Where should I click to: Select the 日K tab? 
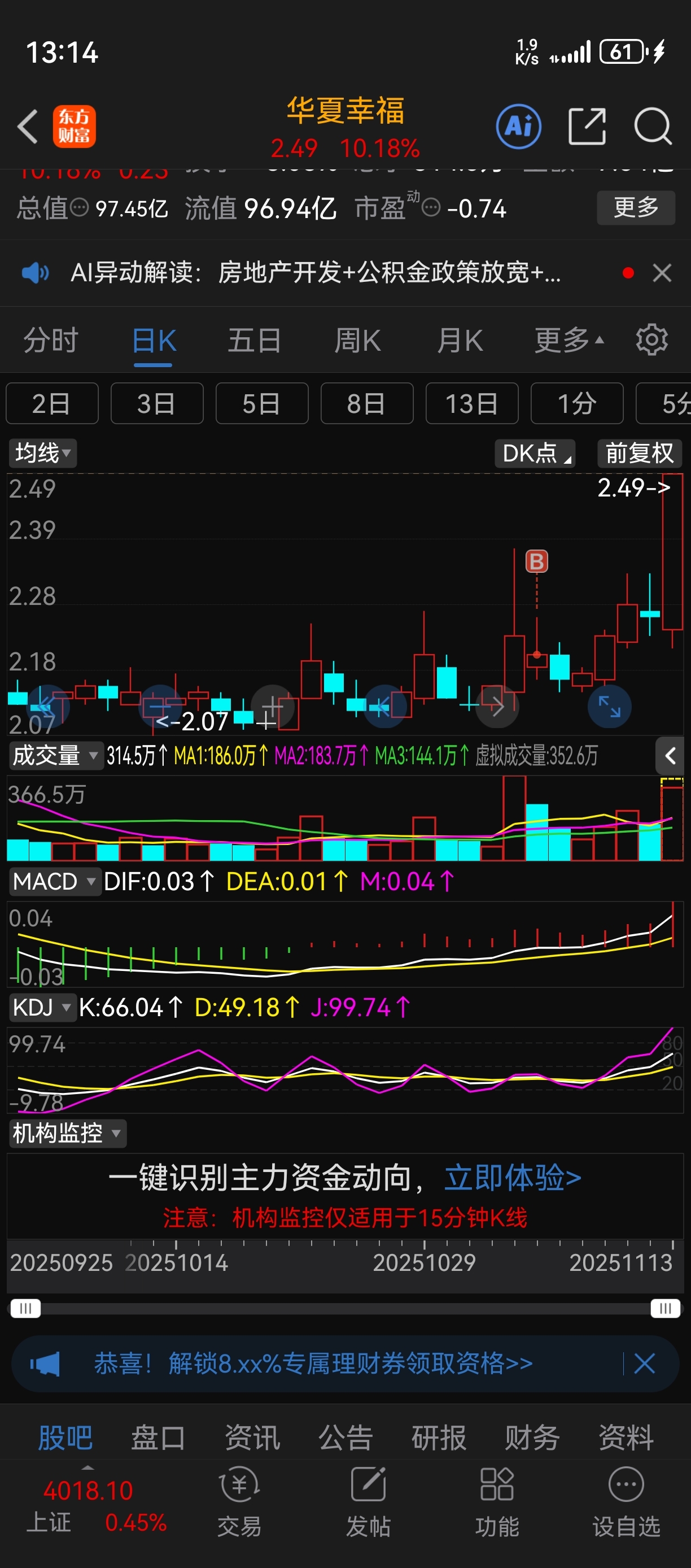click(154, 339)
